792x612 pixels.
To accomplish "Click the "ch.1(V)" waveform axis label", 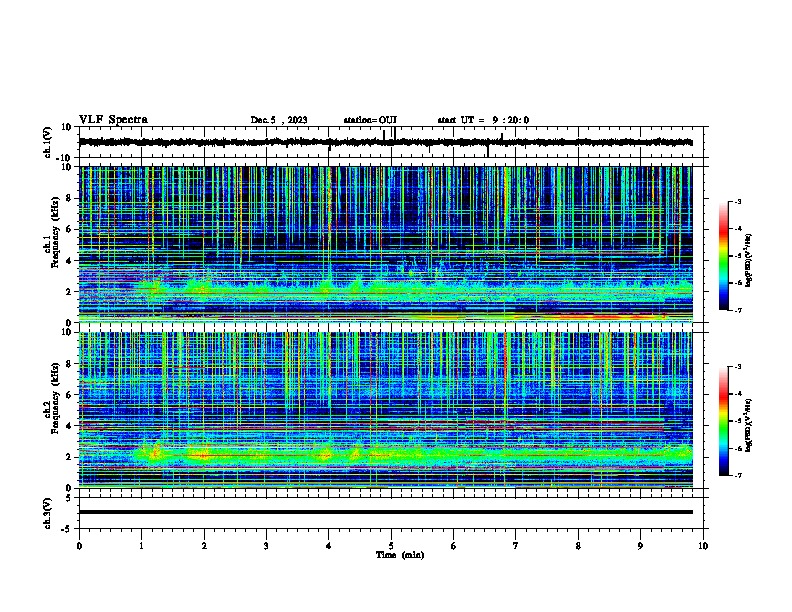I will [48, 142].
